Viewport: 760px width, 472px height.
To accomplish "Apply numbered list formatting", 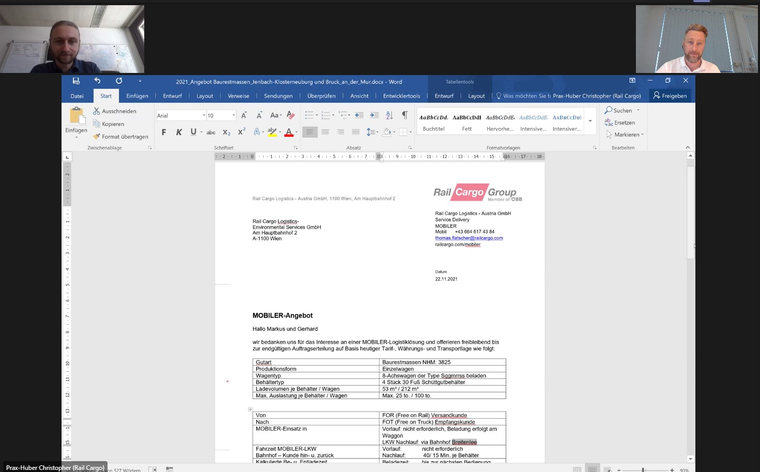I will tap(326, 115).
